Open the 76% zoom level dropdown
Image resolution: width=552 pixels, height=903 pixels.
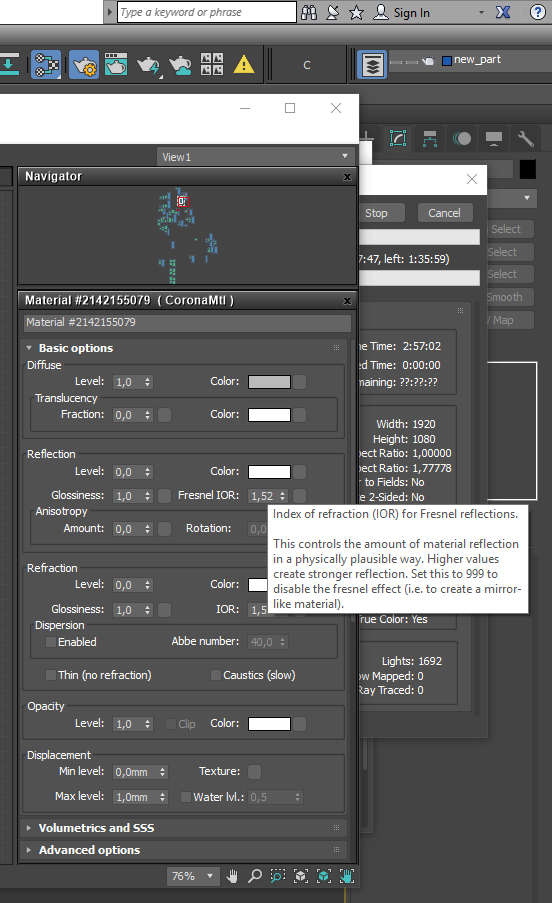193,876
